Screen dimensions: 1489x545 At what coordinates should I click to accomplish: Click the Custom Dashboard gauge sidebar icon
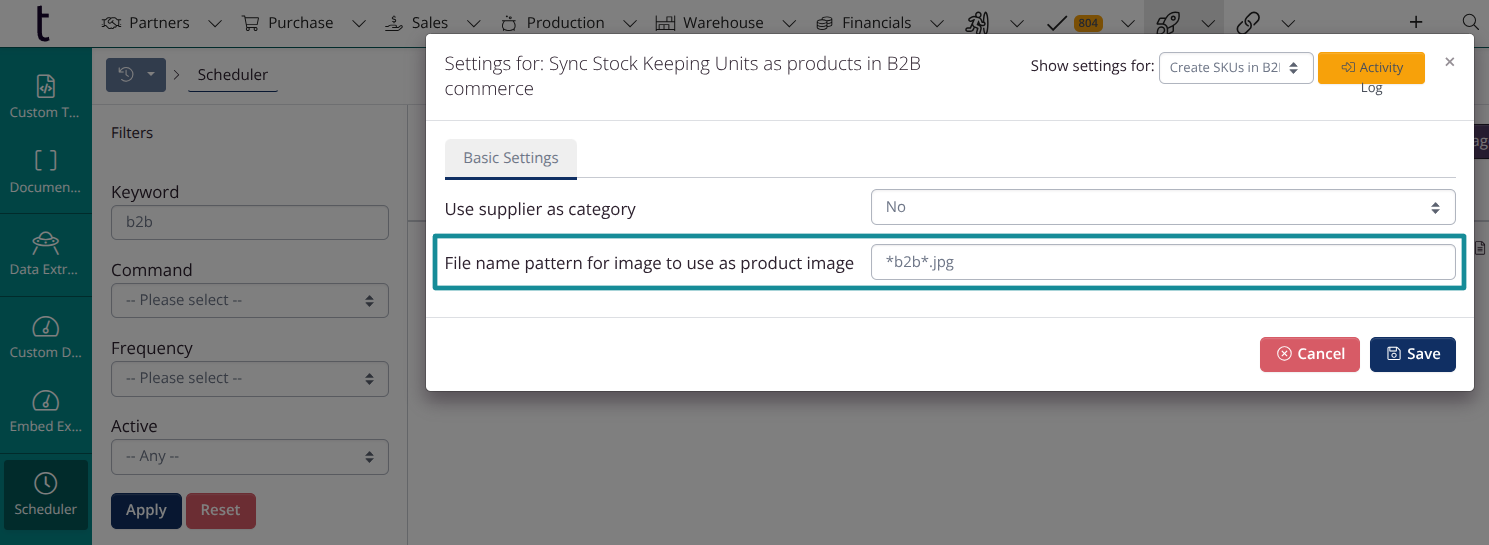click(45, 337)
